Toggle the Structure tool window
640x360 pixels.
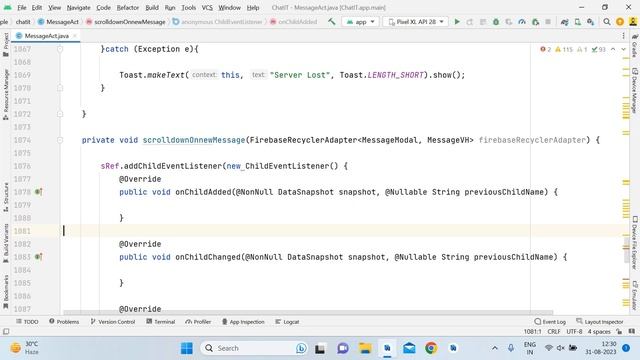point(6,197)
